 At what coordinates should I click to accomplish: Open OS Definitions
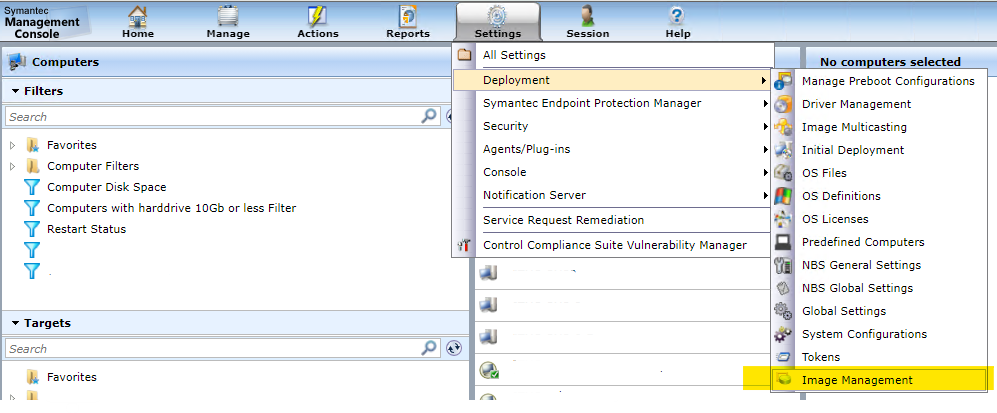pyautogui.click(x=841, y=196)
